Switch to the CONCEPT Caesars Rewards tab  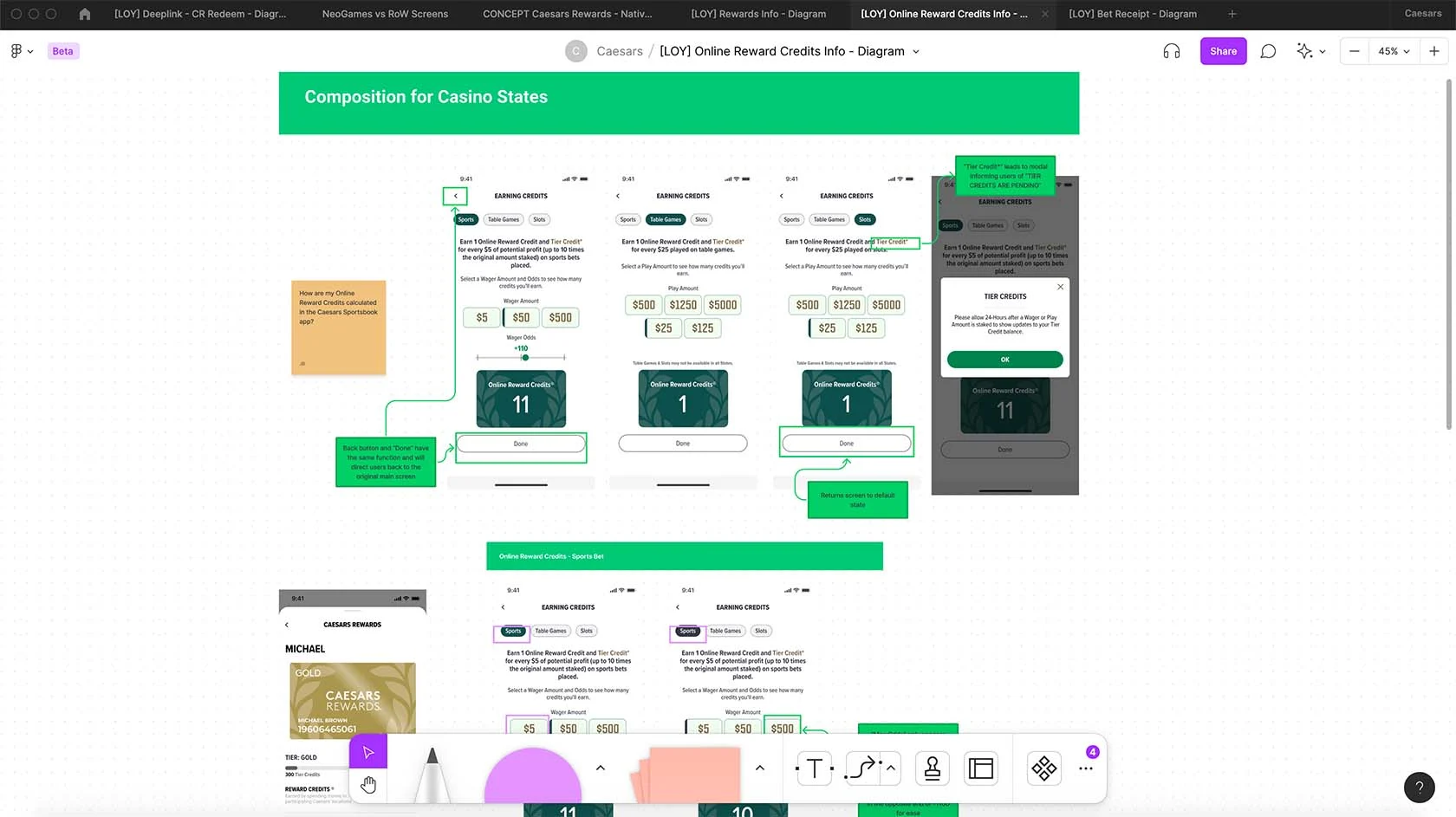click(x=568, y=14)
